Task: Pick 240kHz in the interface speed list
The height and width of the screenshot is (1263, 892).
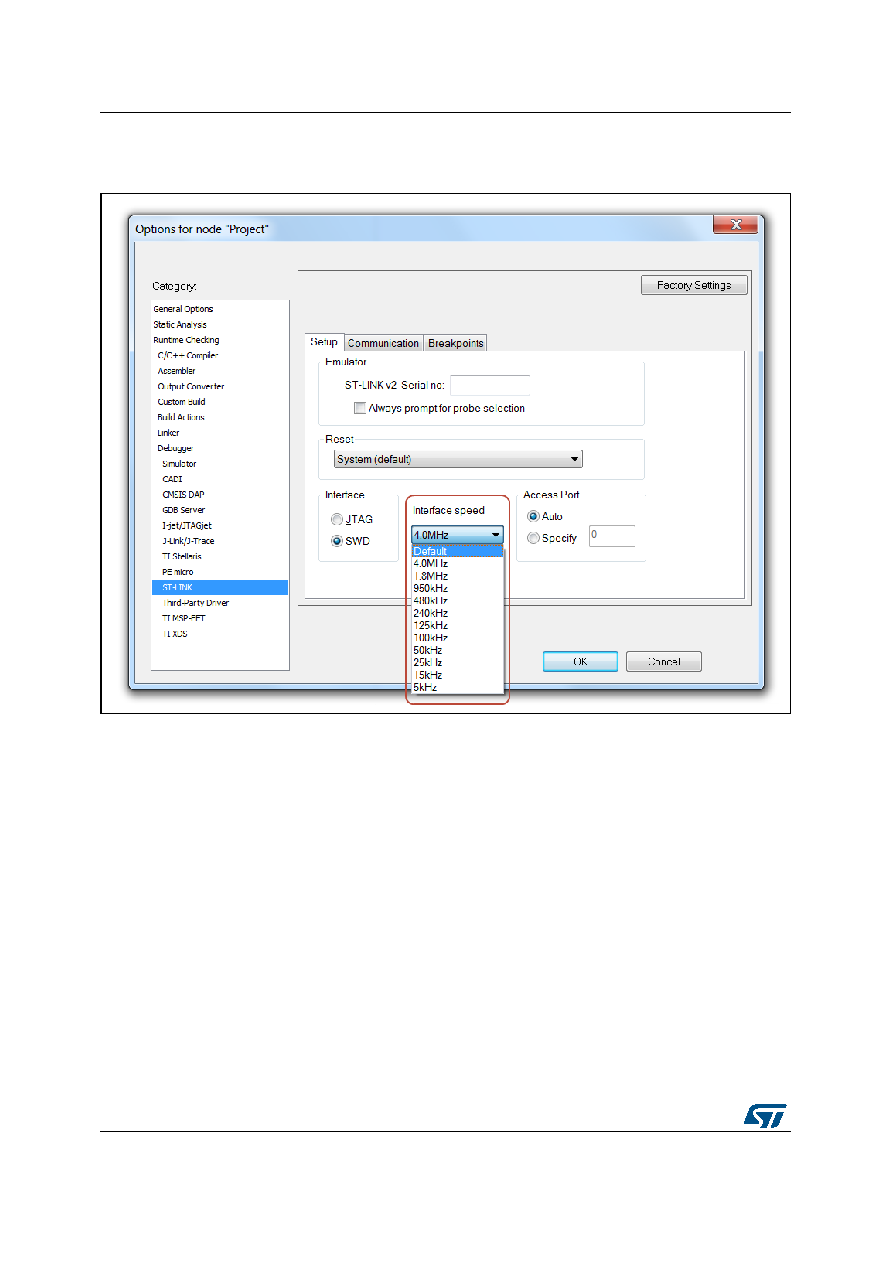Action: (457, 613)
